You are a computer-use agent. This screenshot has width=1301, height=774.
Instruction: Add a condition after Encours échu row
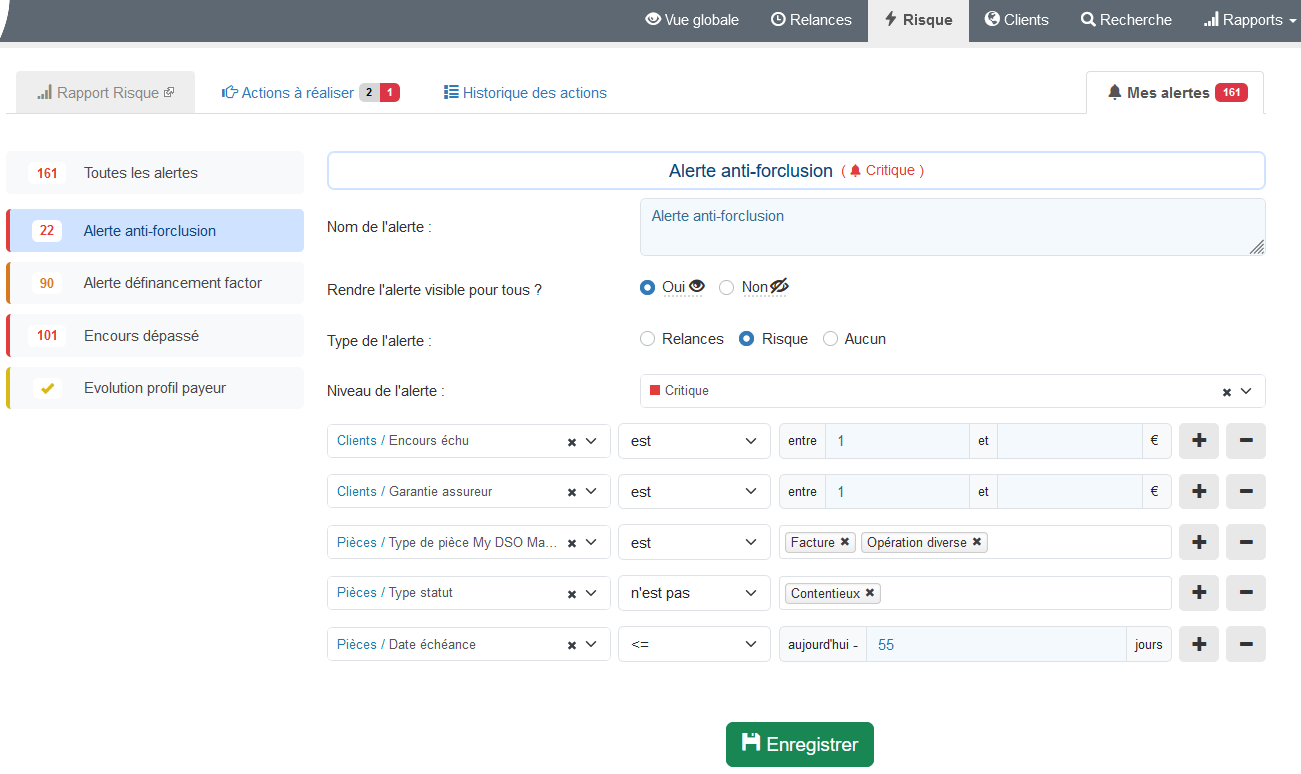(x=1199, y=440)
